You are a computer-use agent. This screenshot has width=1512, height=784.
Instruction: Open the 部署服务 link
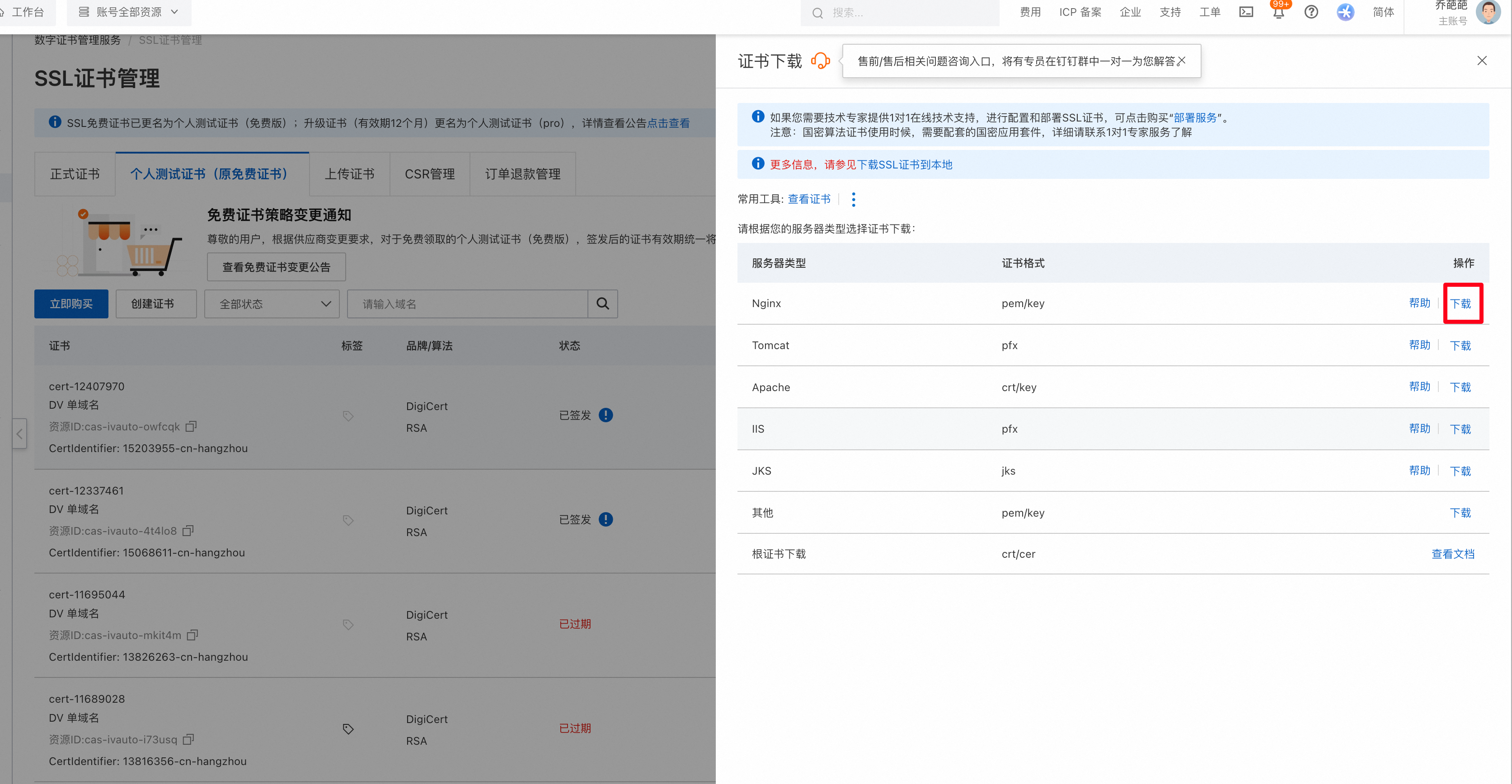coord(1195,118)
